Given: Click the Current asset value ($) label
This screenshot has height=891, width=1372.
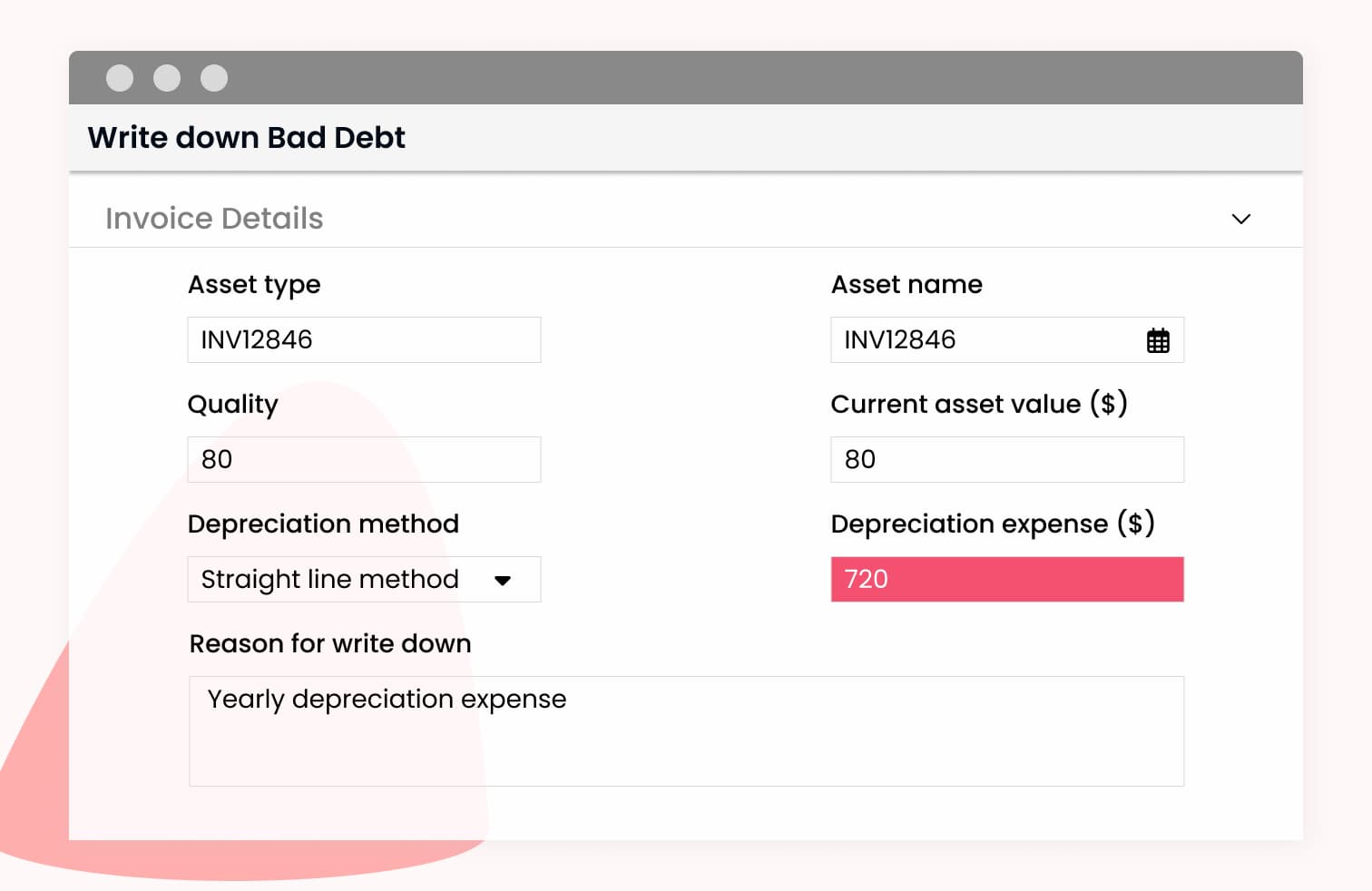Looking at the screenshot, I should coord(979,404).
